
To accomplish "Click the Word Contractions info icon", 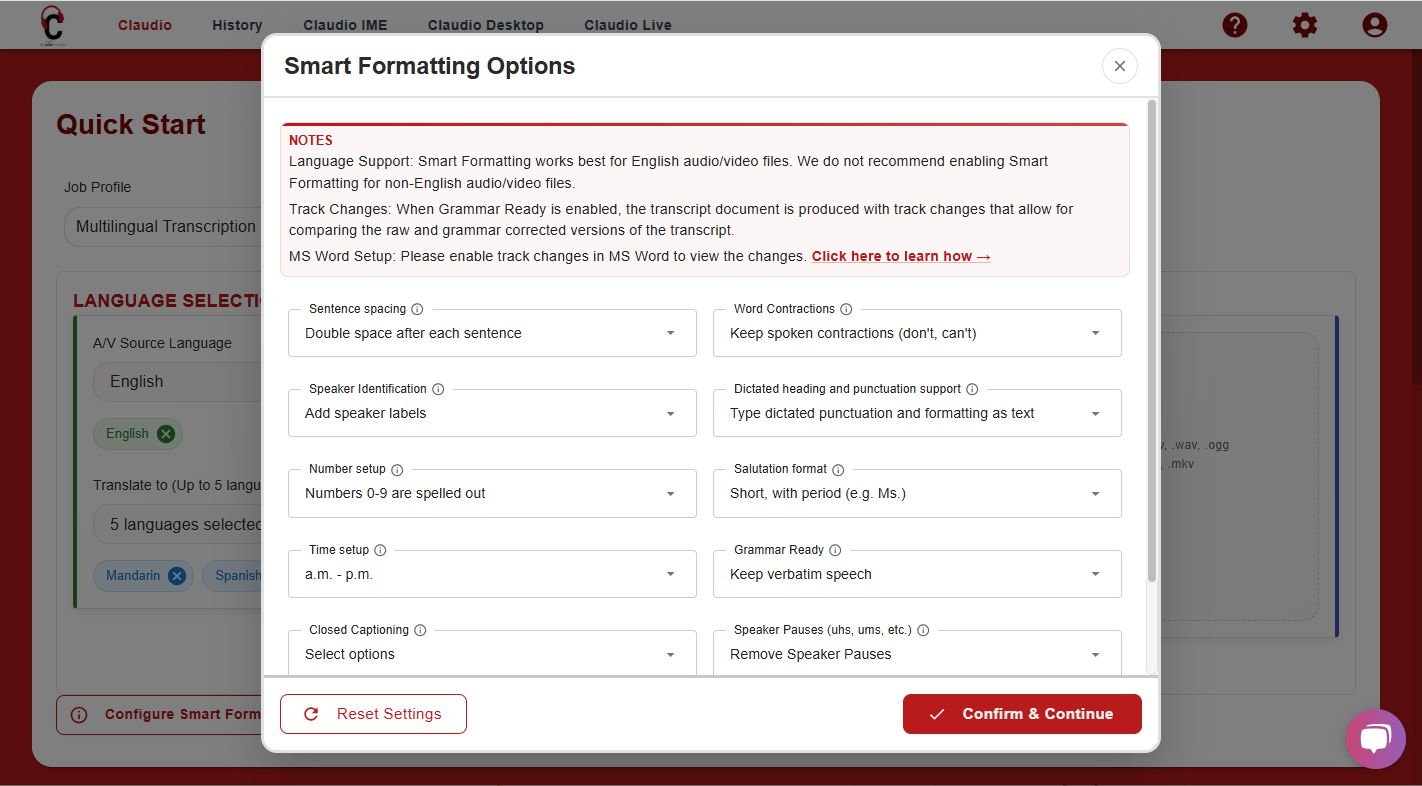I will click(x=846, y=309).
